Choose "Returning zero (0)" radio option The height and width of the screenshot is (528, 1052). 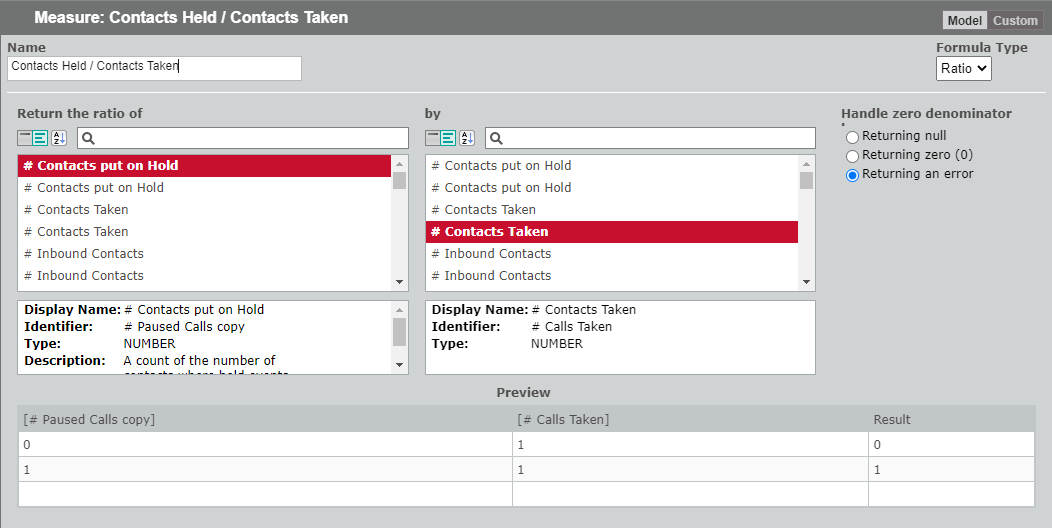click(852, 156)
